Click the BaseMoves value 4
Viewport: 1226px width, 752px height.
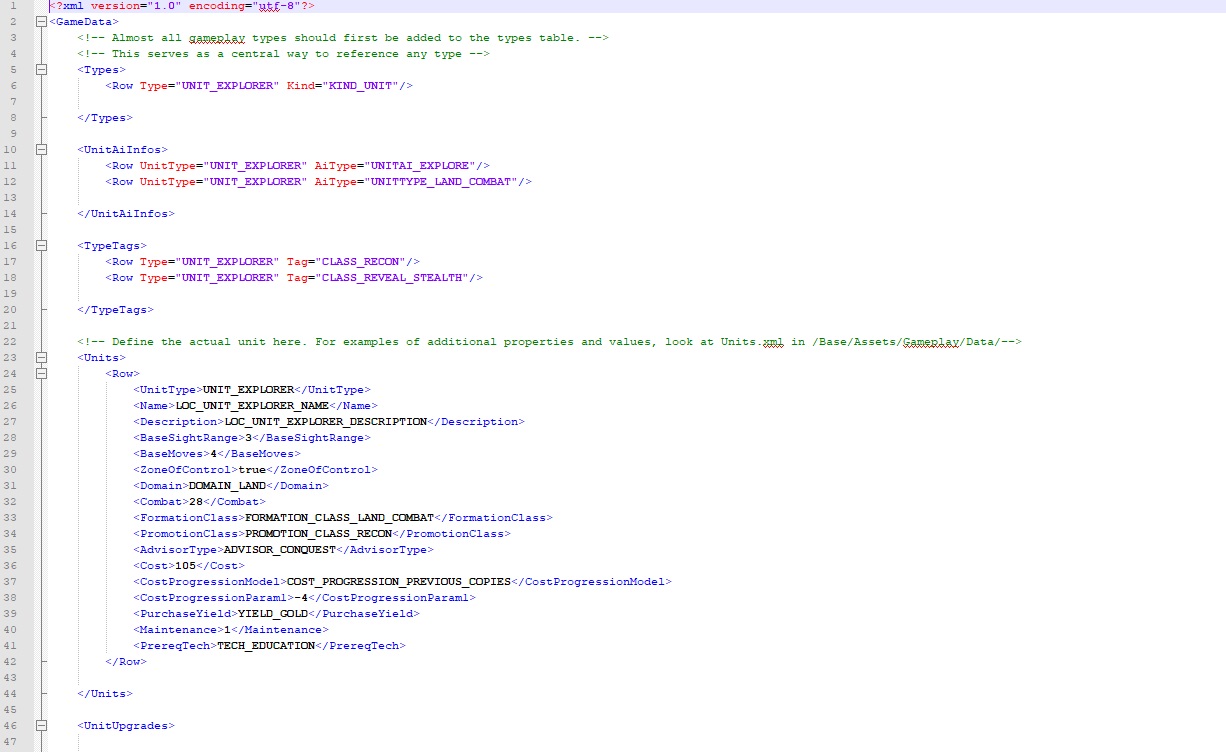[x=213, y=454]
